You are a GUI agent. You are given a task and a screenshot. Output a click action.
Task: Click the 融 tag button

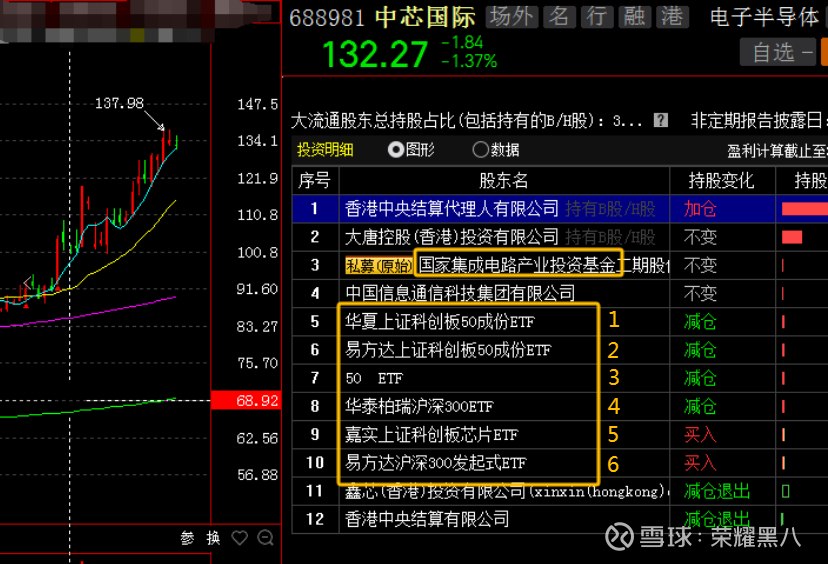635,17
